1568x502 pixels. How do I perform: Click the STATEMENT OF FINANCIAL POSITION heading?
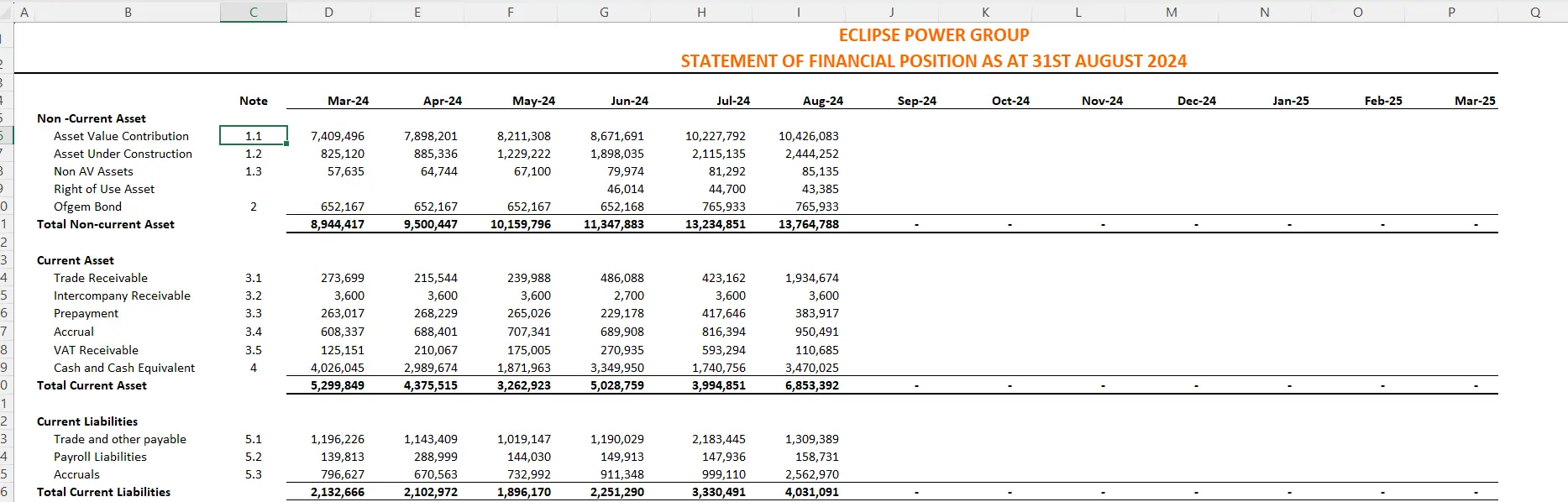click(x=934, y=61)
